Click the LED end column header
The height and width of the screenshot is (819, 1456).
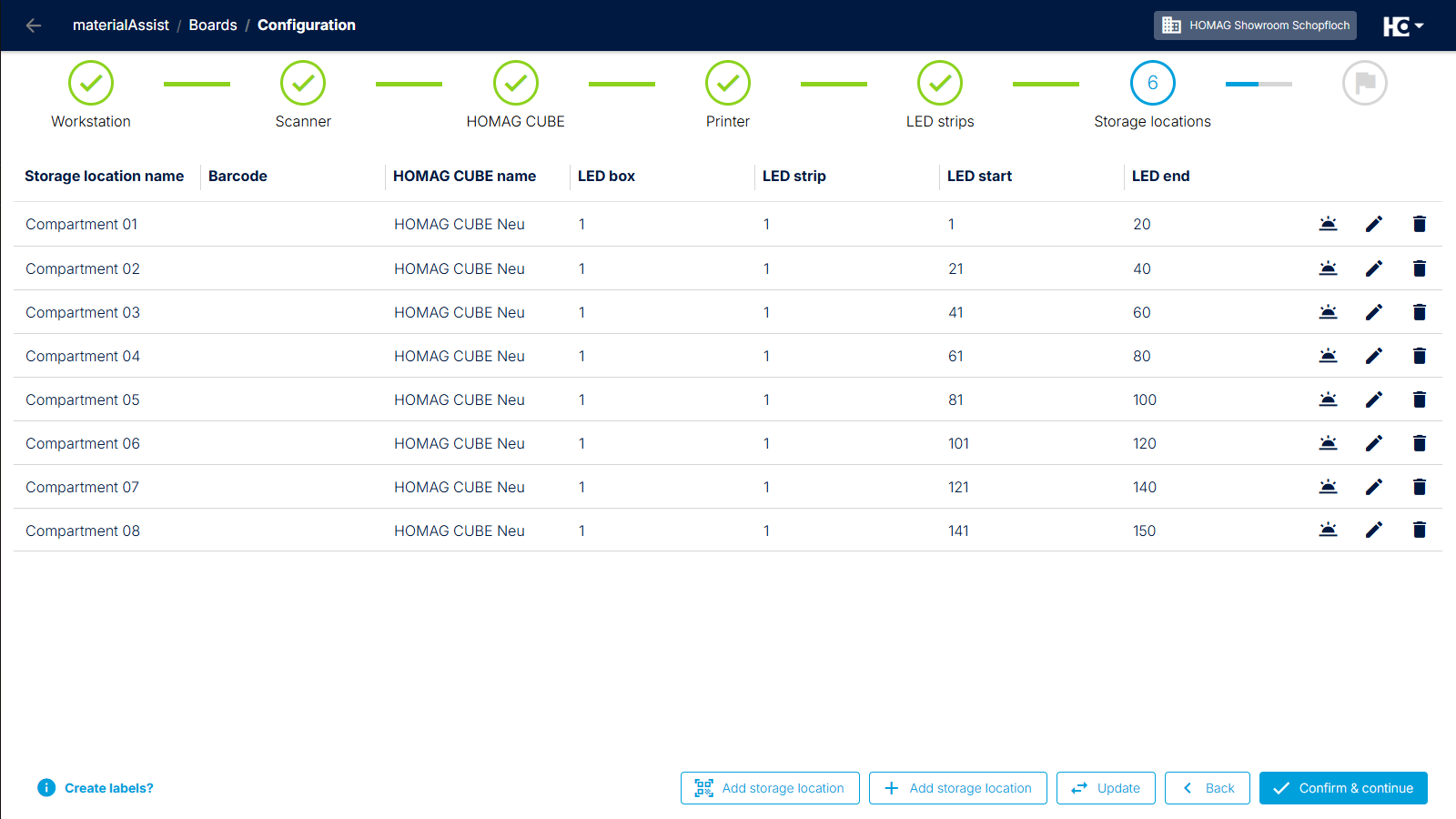1161,177
